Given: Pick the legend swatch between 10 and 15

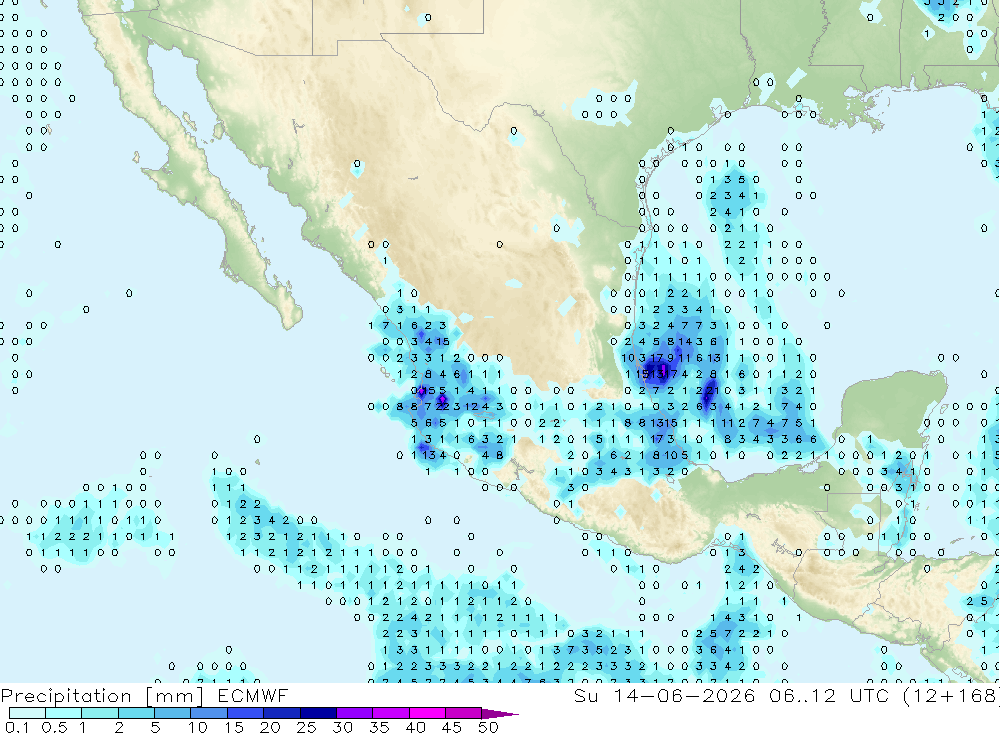Looking at the screenshot, I should click(209, 713).
